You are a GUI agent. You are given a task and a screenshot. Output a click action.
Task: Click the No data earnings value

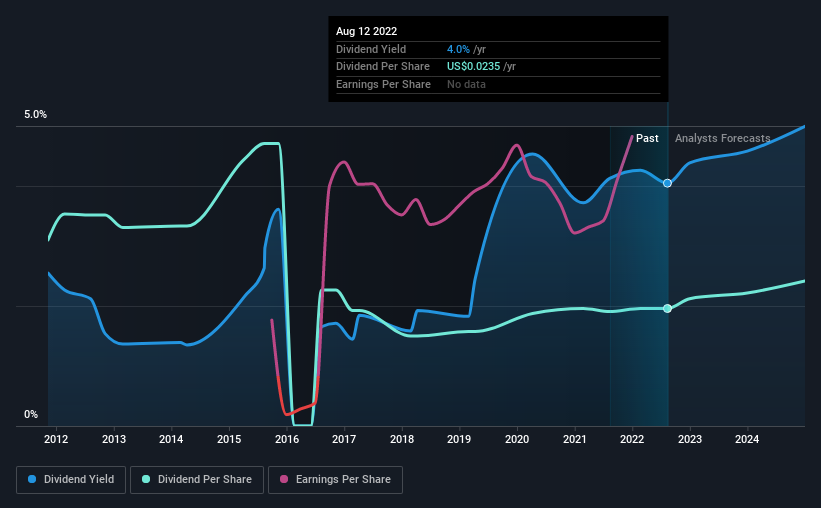[x=466, y=84]
